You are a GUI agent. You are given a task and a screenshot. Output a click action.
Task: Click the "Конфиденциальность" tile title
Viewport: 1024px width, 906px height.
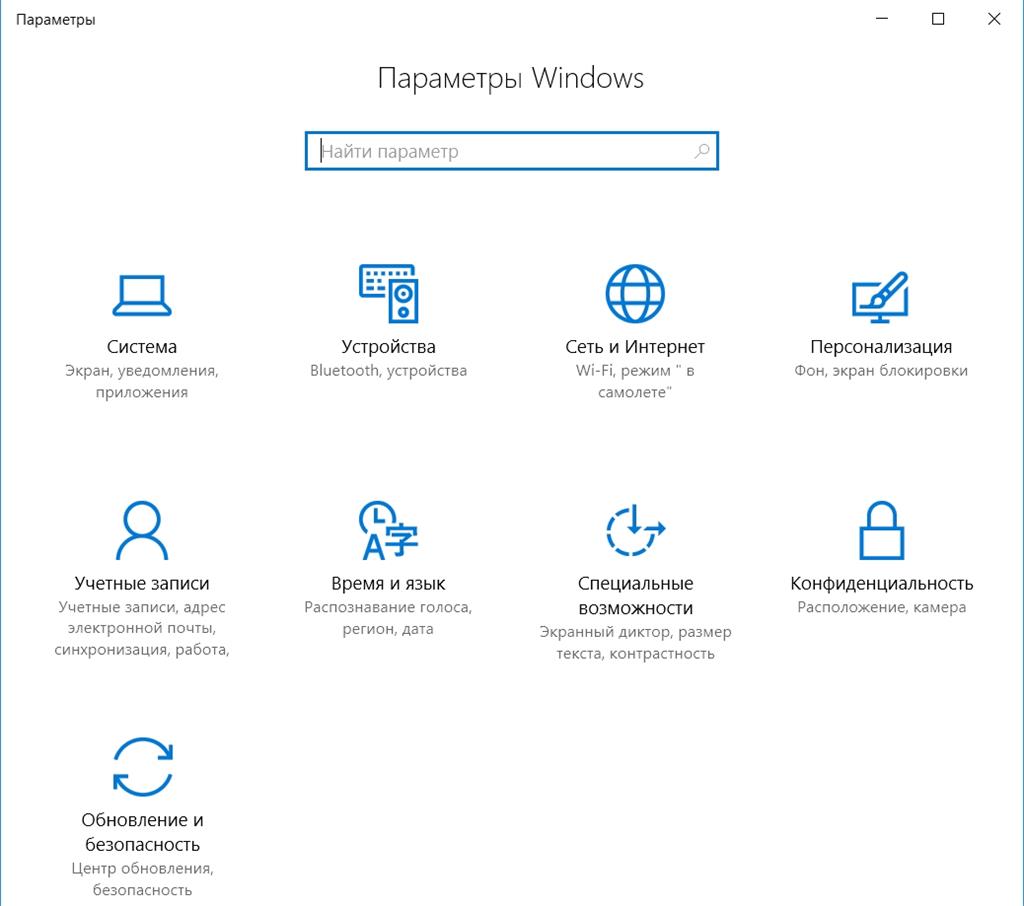tap(882, 583)
